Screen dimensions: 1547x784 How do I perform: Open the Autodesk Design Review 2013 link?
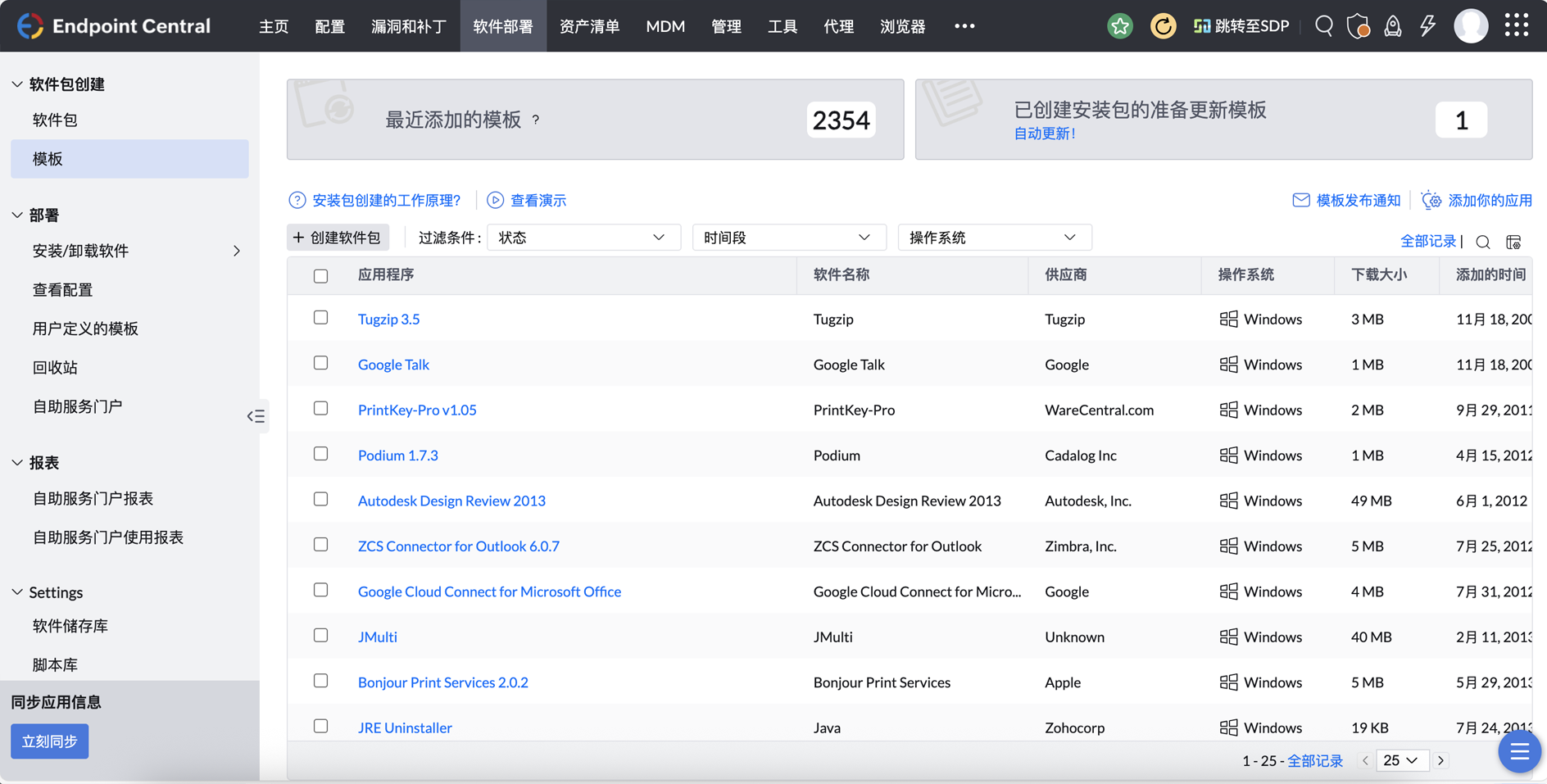(451, 501)
